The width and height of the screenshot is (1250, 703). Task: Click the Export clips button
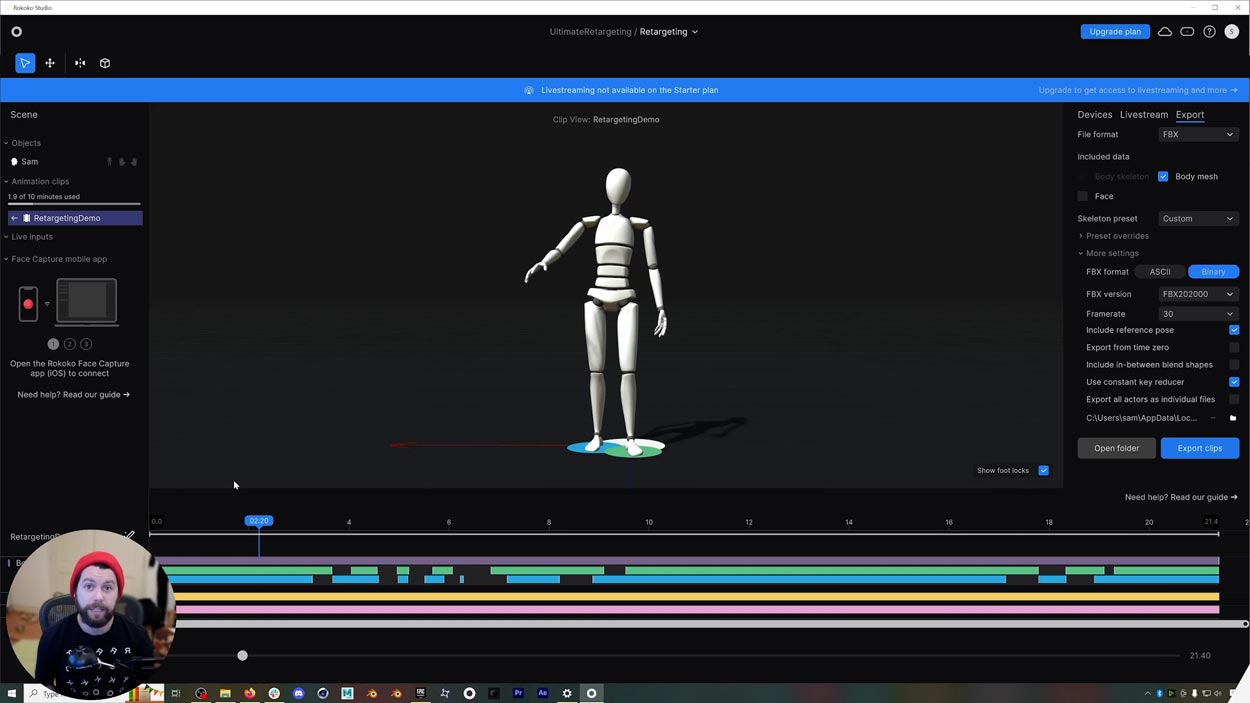1200,448
